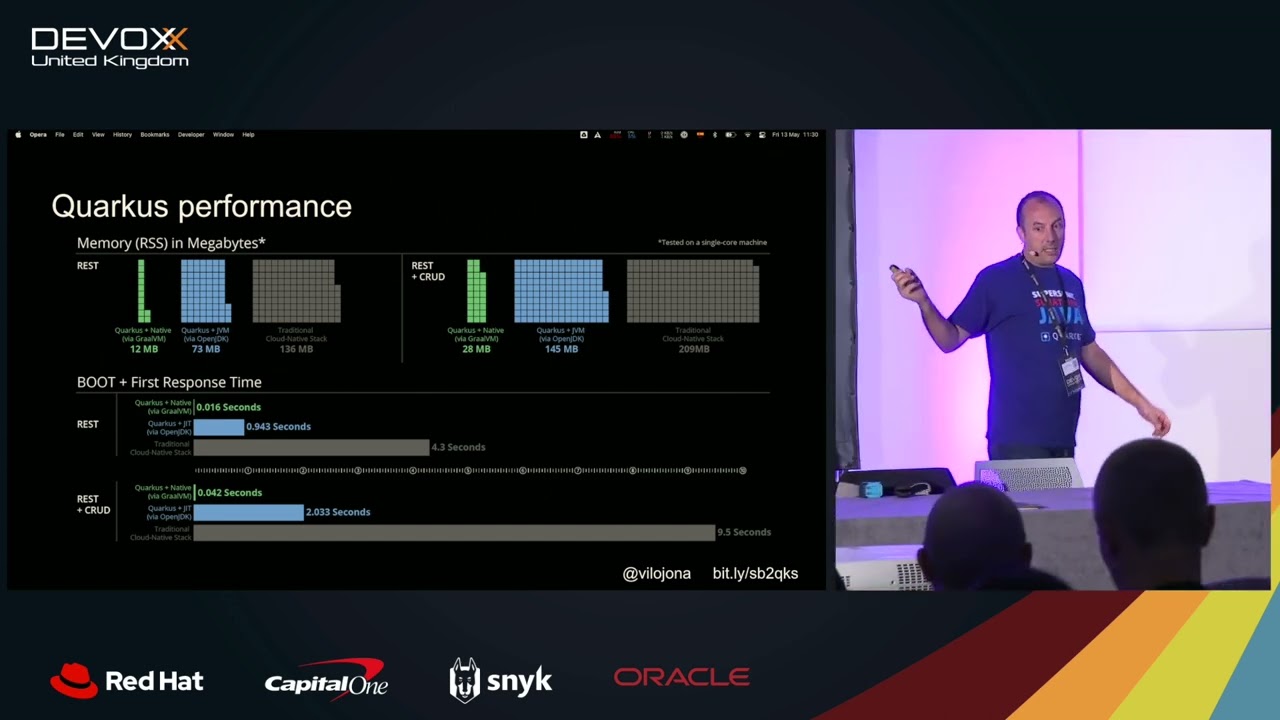Open the Apple menu
Image resolution: width=1280 pixels, height=720 pixels.
point(18,134)
